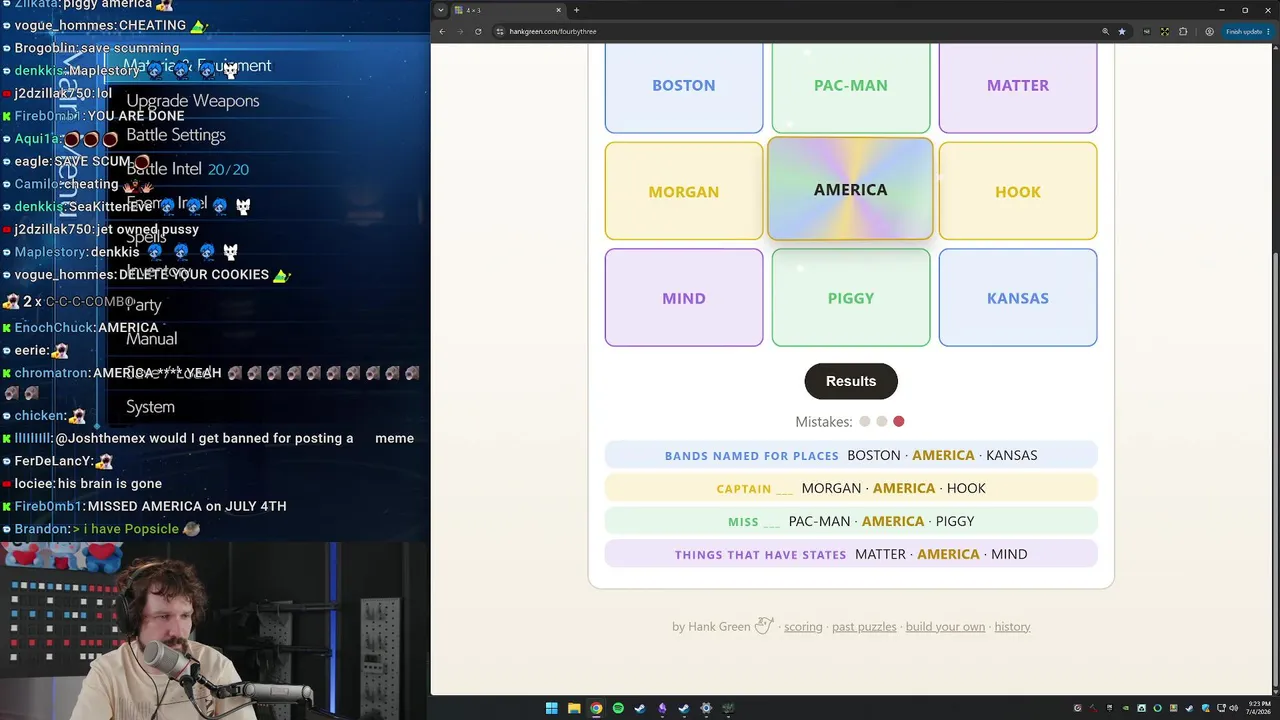Bookmark this page with star icon
The image size is (1280, 720).
point(1122,31)
